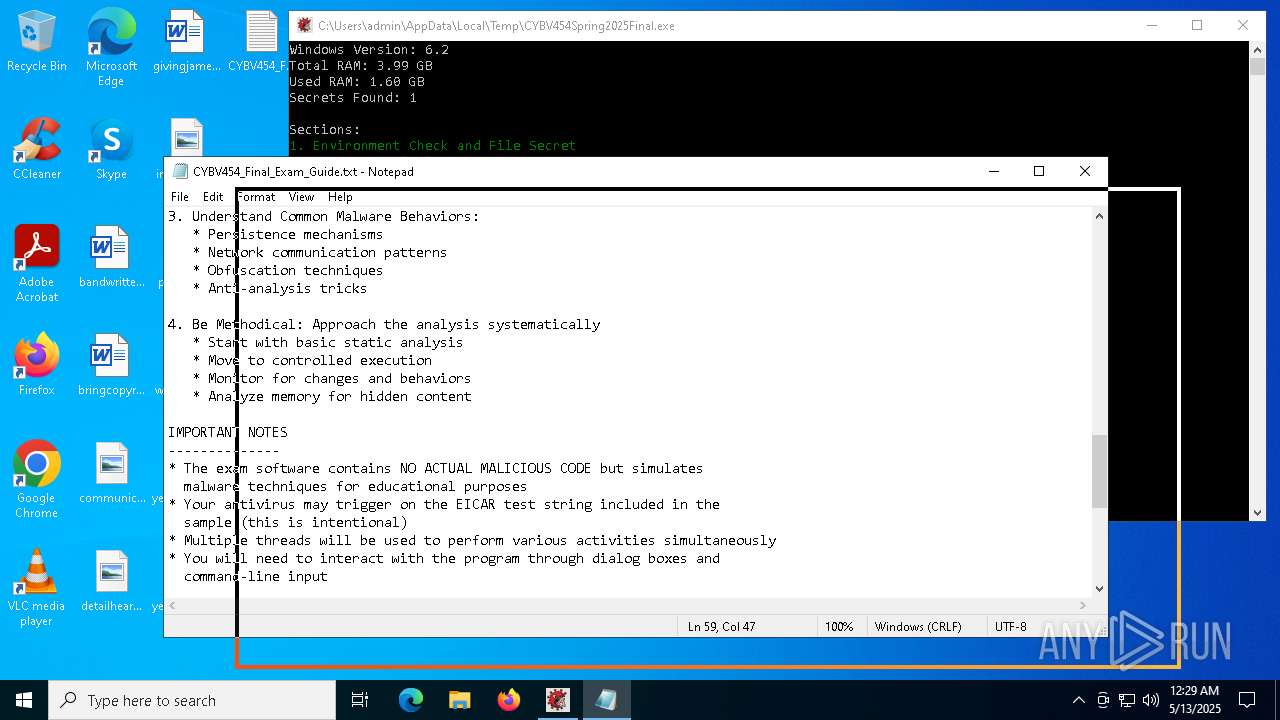Open the notification center icon
Image resolution: width=1280 pixels, height=720 pixels.
click(x=1247, y=700)
